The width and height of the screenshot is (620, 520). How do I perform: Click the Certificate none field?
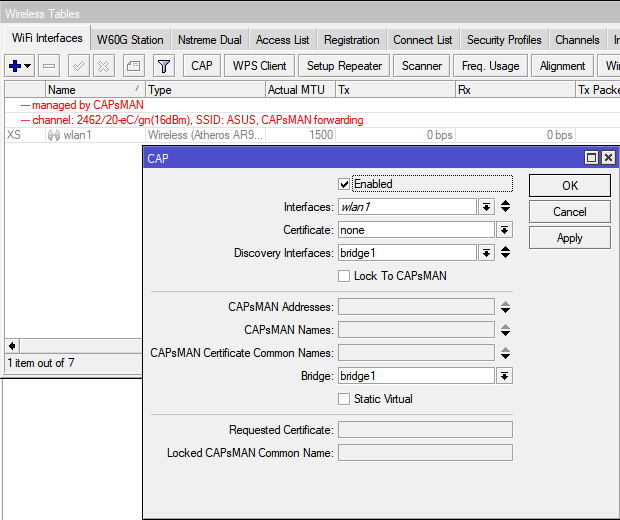point(416,230)
